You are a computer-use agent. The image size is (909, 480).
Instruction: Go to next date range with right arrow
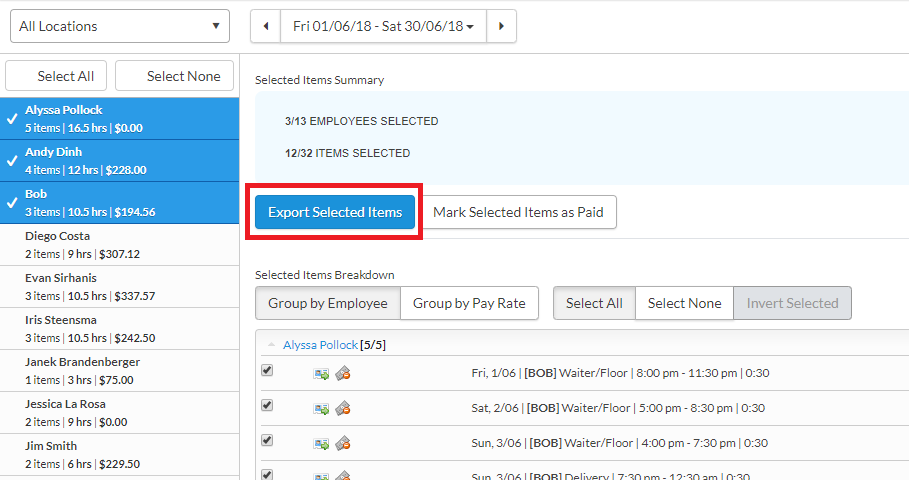click(501, 26)
